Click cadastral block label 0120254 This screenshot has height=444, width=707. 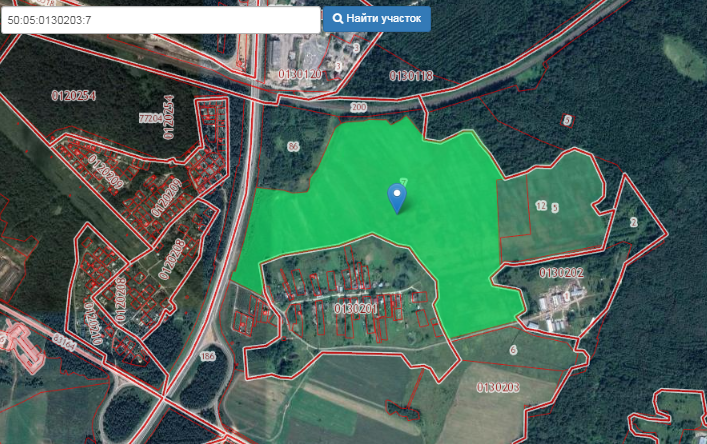click(73, 96)
